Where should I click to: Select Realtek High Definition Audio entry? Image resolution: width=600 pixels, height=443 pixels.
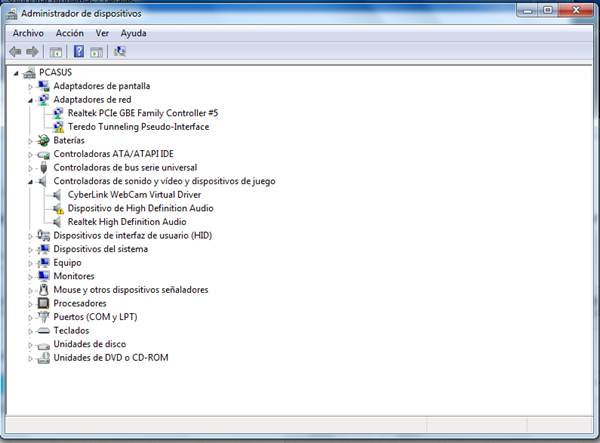127,222
